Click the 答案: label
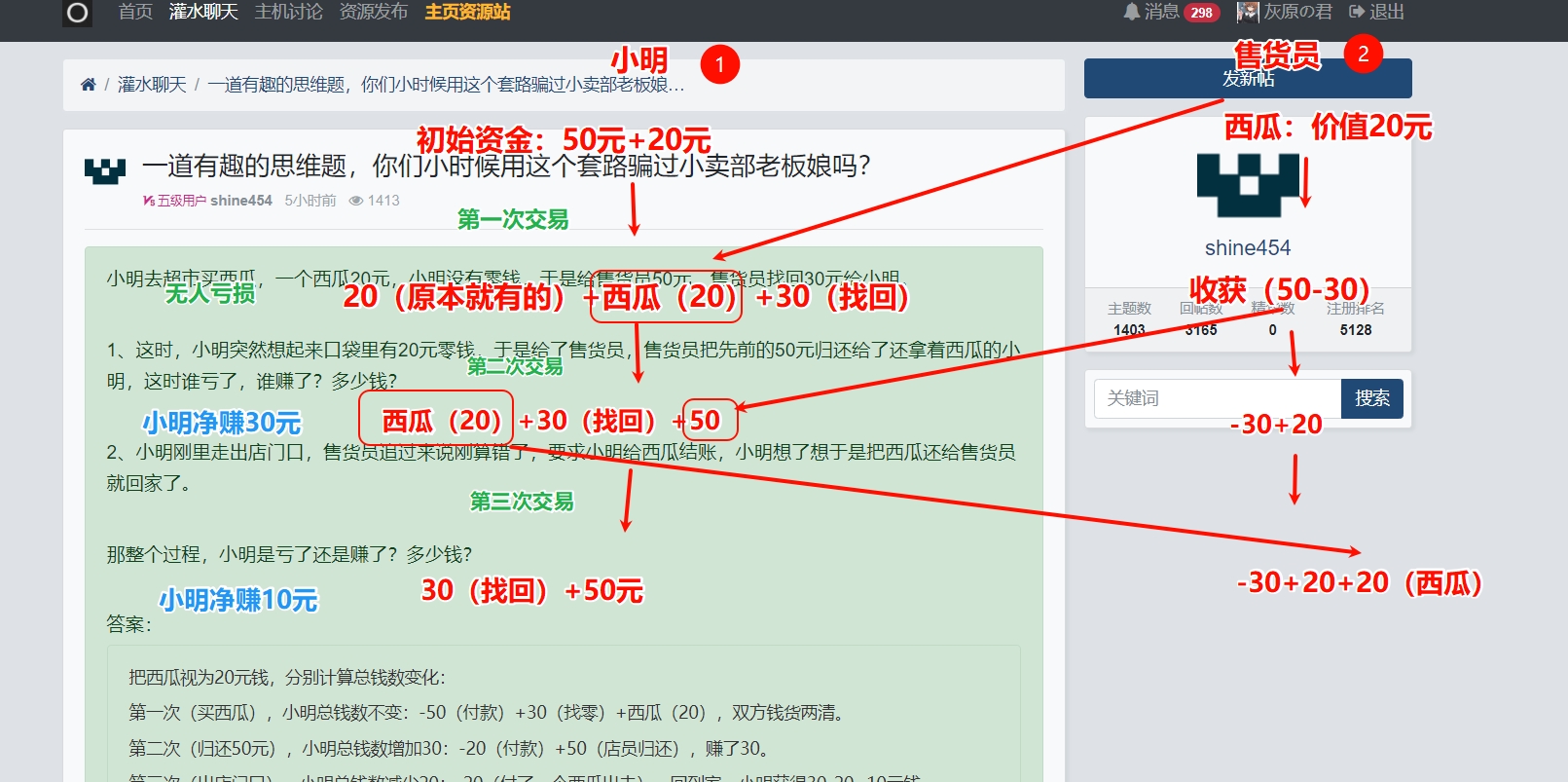Image resolution: width=1568 pixels, height=782 pixels. coord(129,624)
